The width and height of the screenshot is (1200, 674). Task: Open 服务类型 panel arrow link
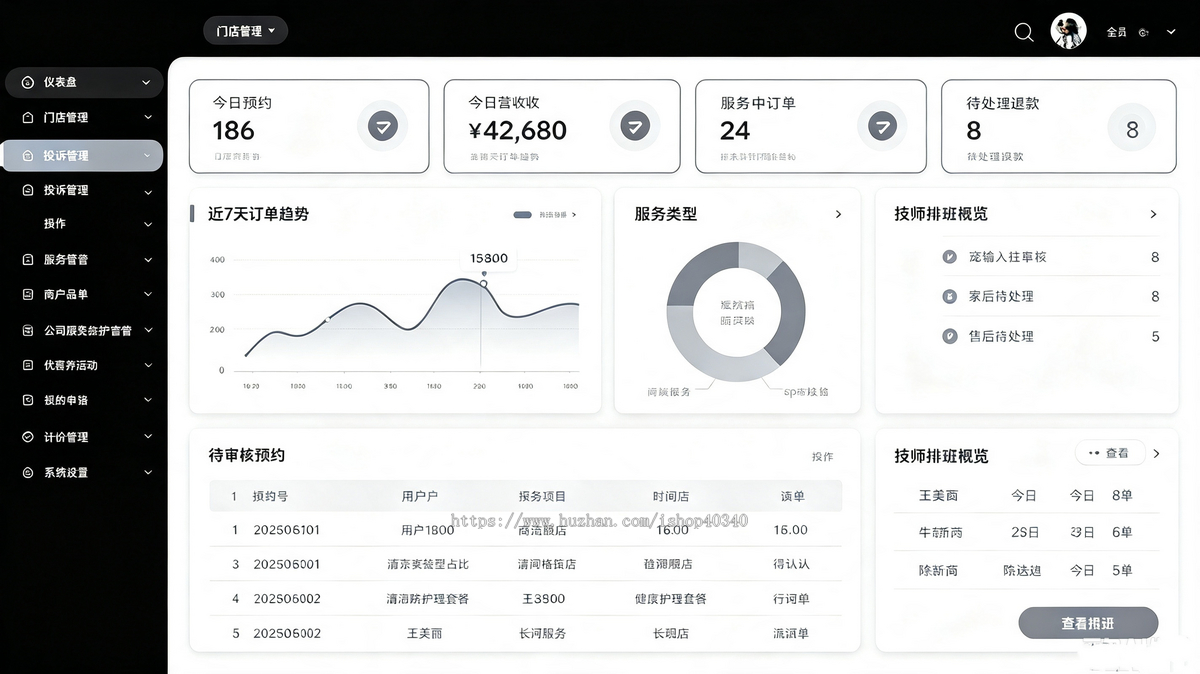[838, 214]
